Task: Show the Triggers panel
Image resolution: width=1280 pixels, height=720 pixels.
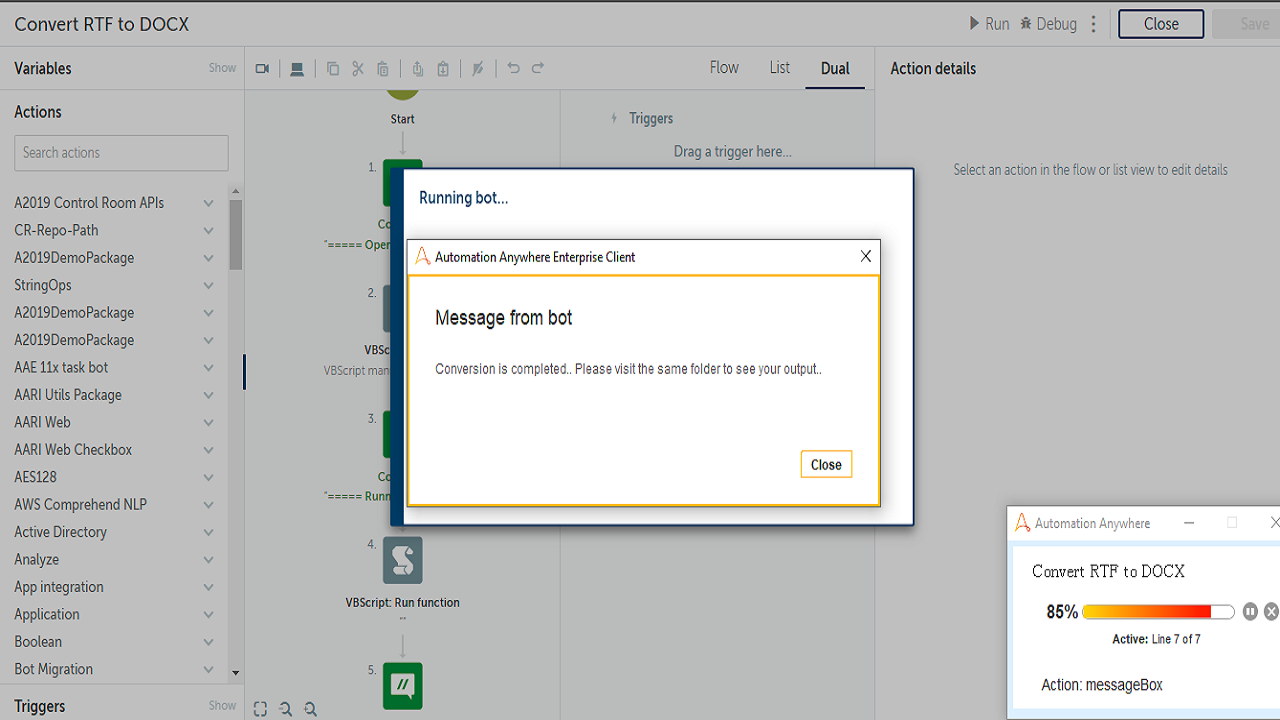Action: [x=222, y=706]
